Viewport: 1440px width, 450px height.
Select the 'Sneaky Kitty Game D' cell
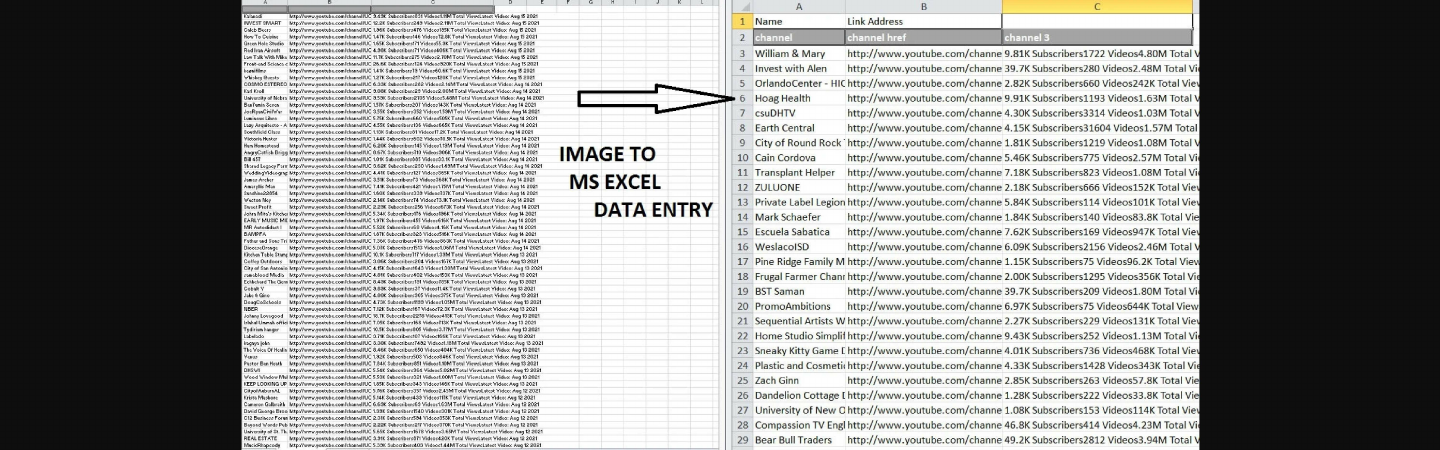[798, 351]
